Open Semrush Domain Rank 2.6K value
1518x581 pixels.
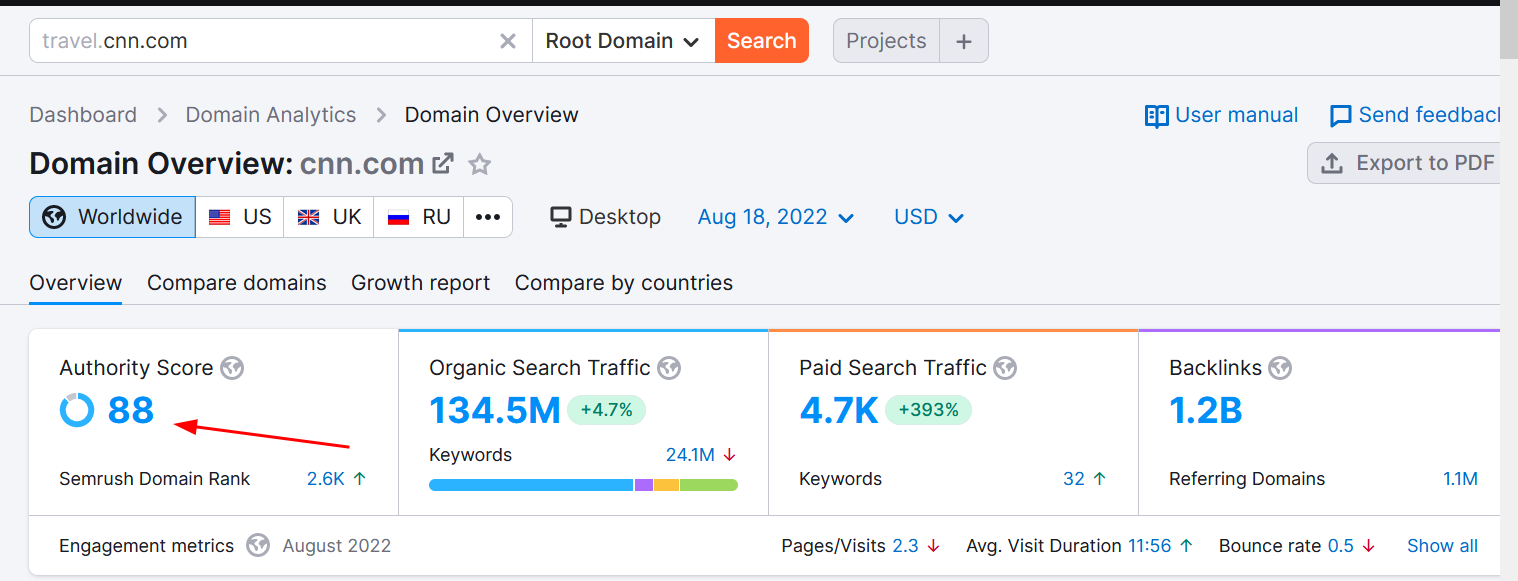(x=326, y=479)
